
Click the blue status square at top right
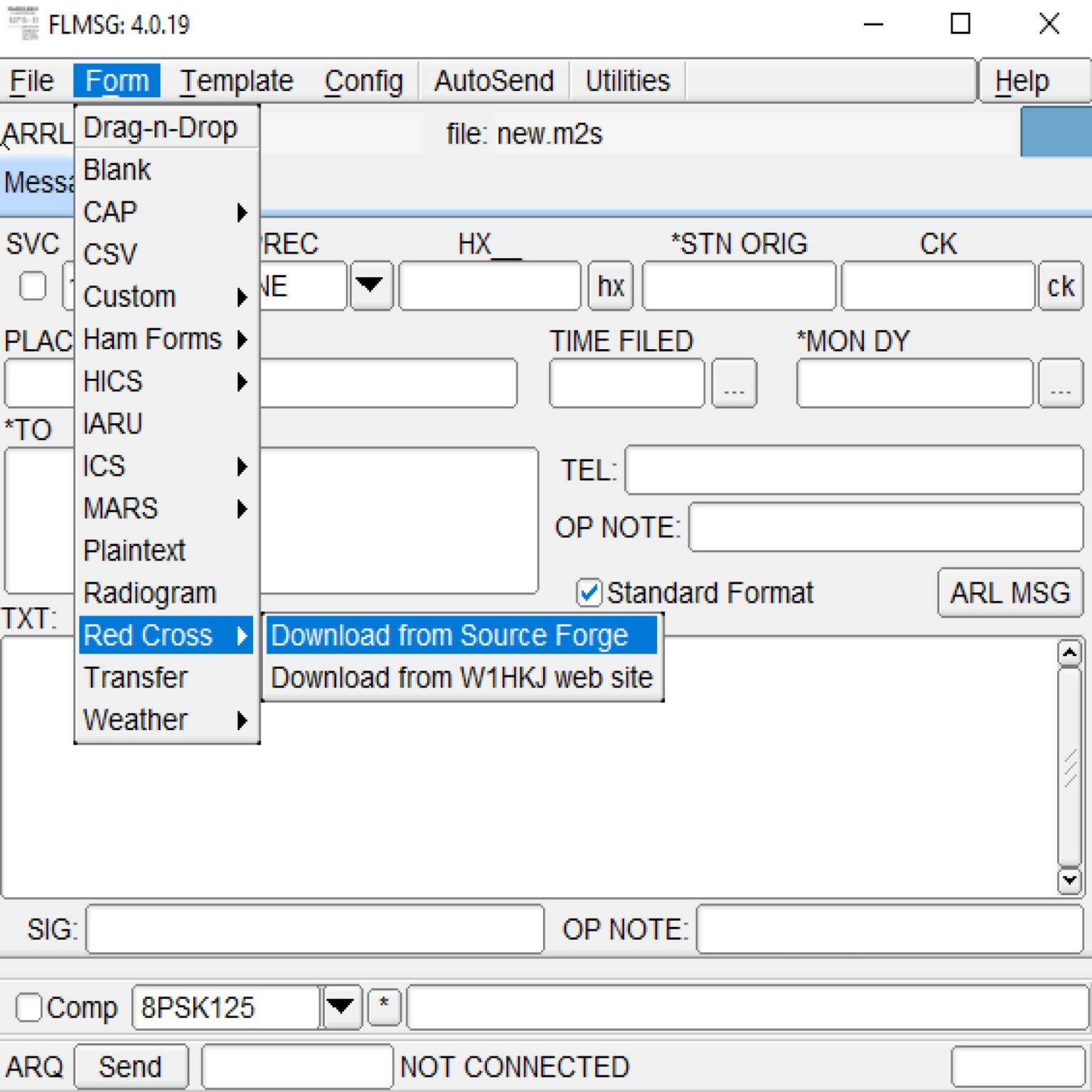pyautogui.click(x=1056, y=132)
